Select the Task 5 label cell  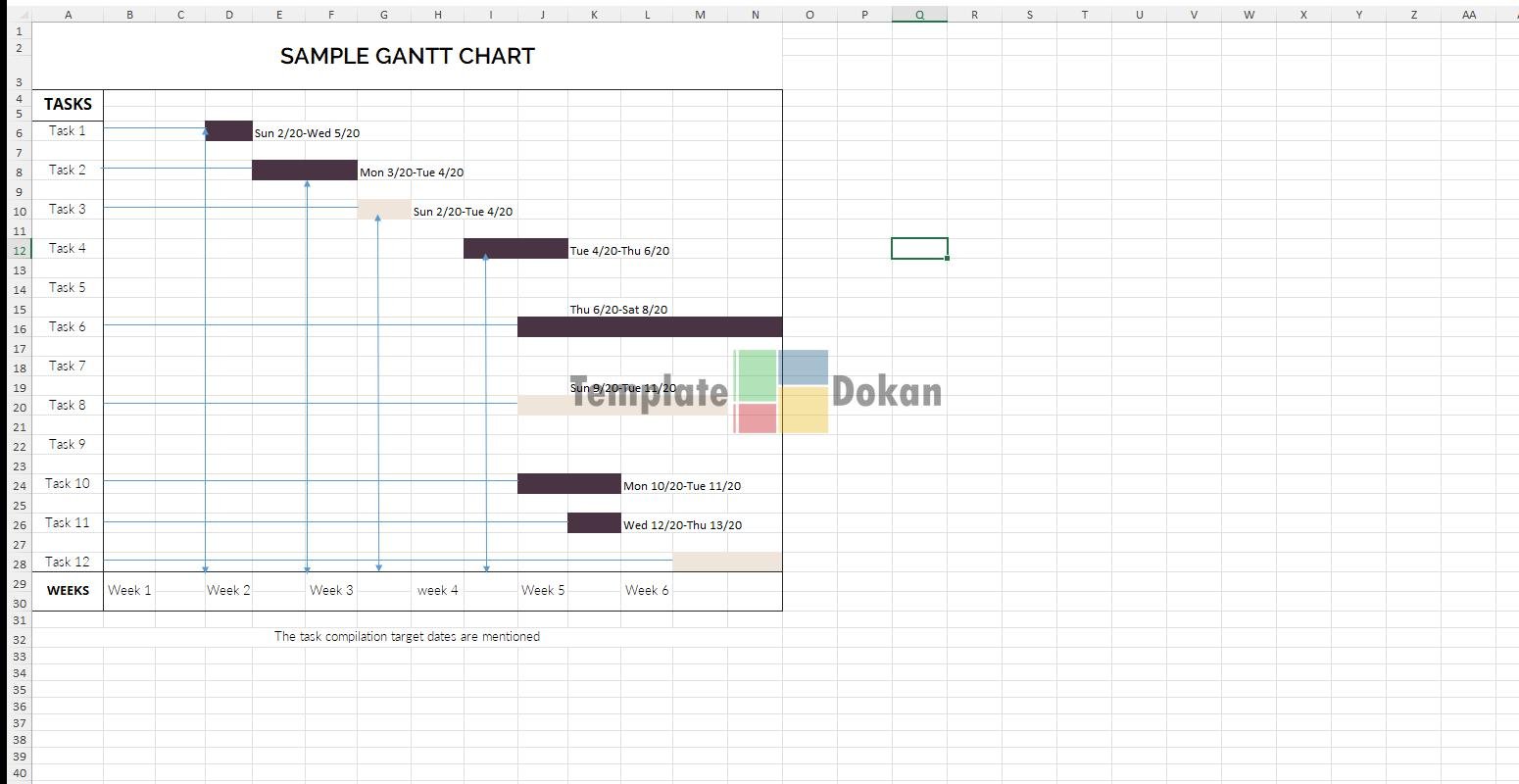tap(68, 287)
